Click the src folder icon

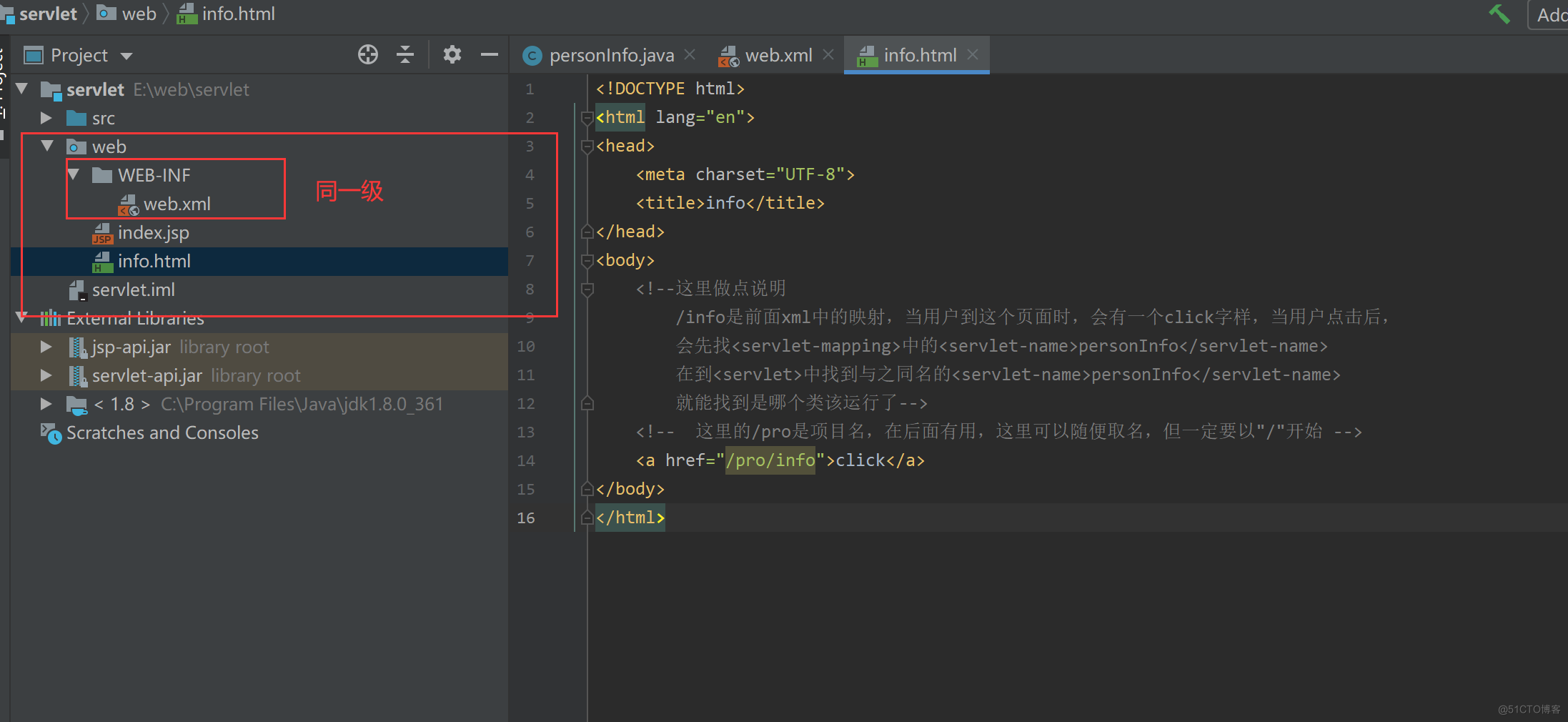(x=76, y=118)
